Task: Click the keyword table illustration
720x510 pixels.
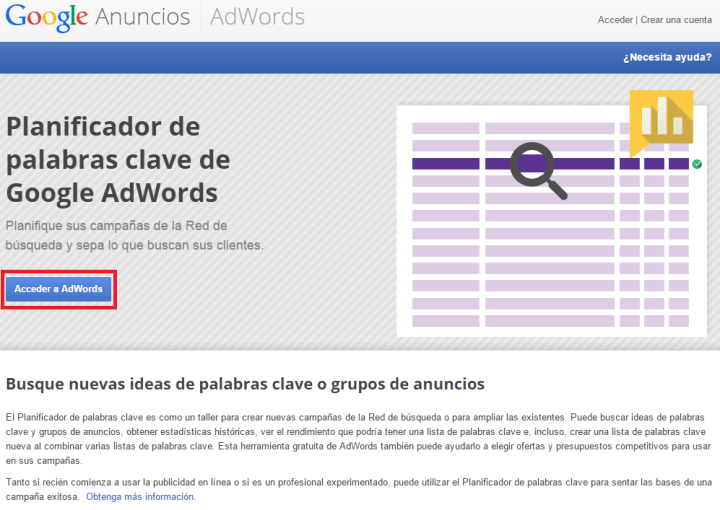Action: click(551, 221)
